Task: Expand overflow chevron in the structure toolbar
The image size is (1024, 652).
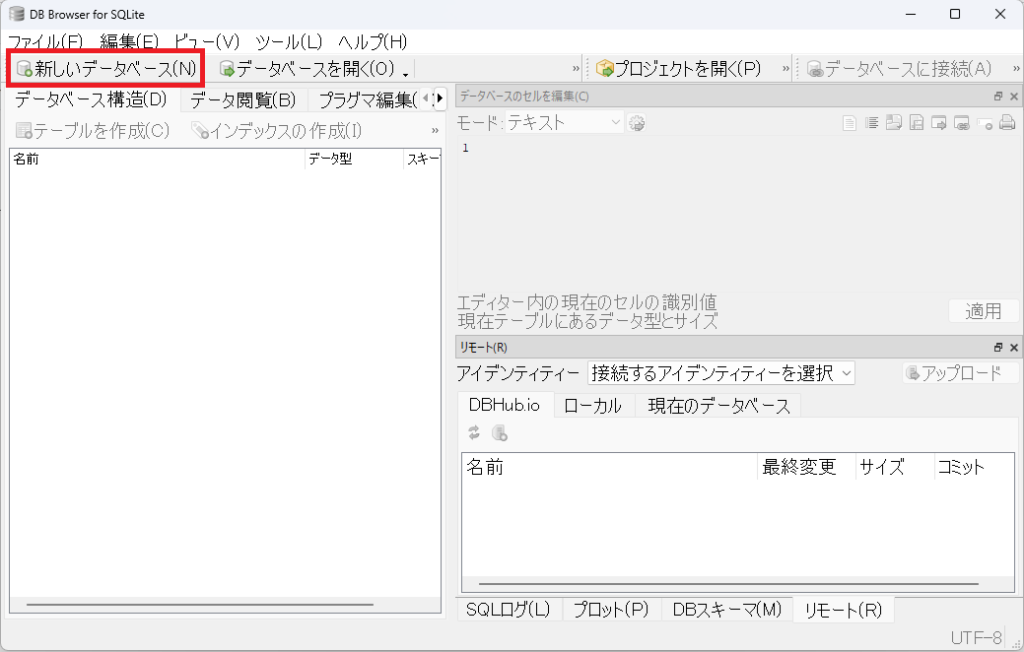Action: tap(435, 131)
